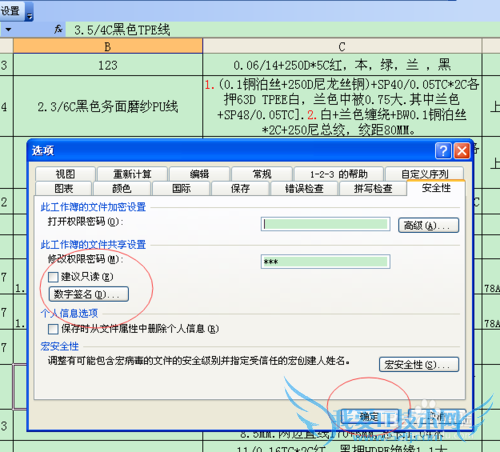Select the 编辑 tab
Screen dimensions: 500x452
tap(199, 174)
